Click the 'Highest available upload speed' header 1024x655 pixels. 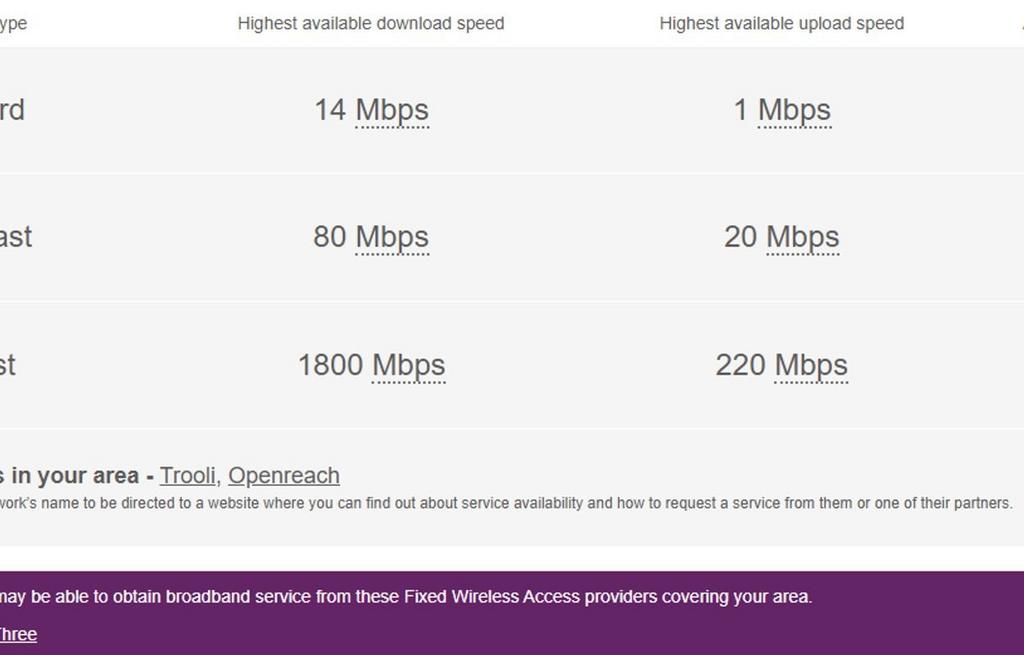coord(782,24)
